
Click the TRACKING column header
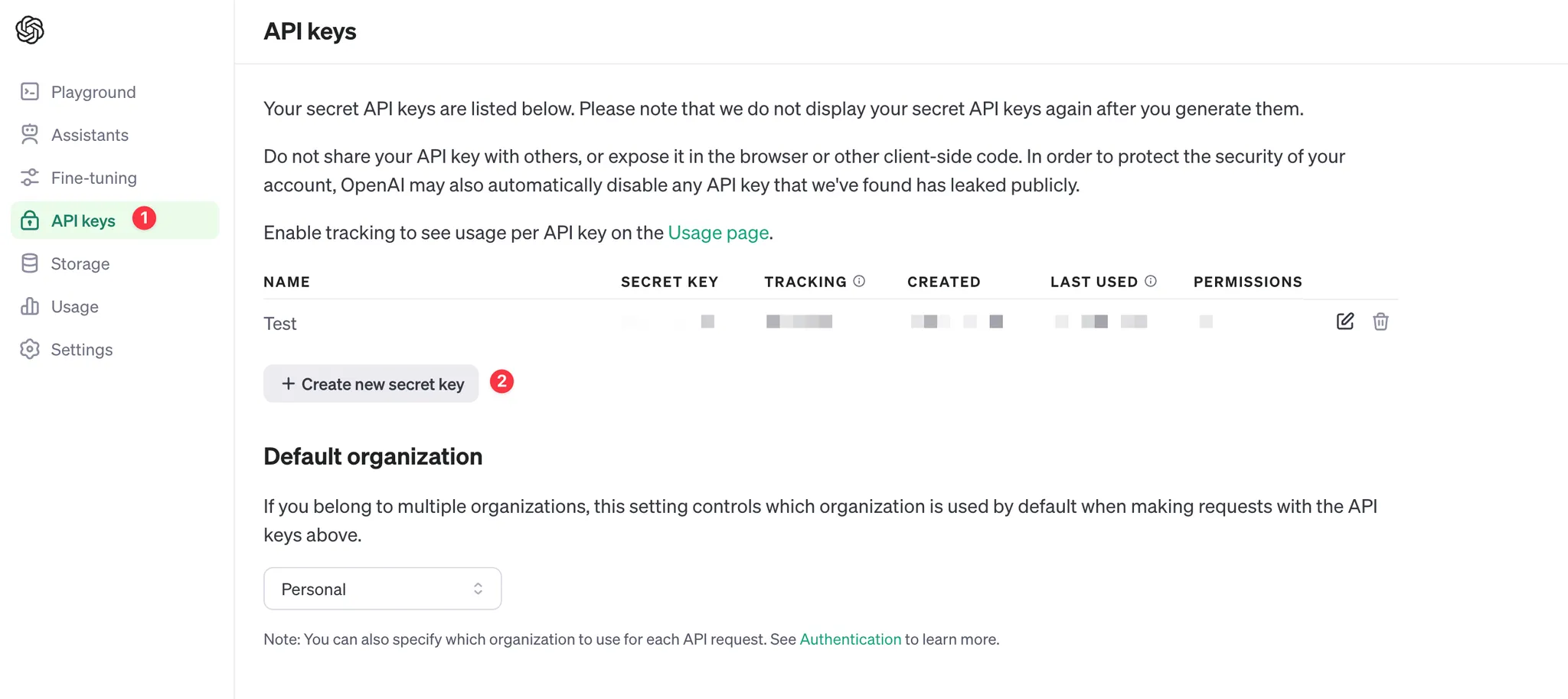coord(805,282)
